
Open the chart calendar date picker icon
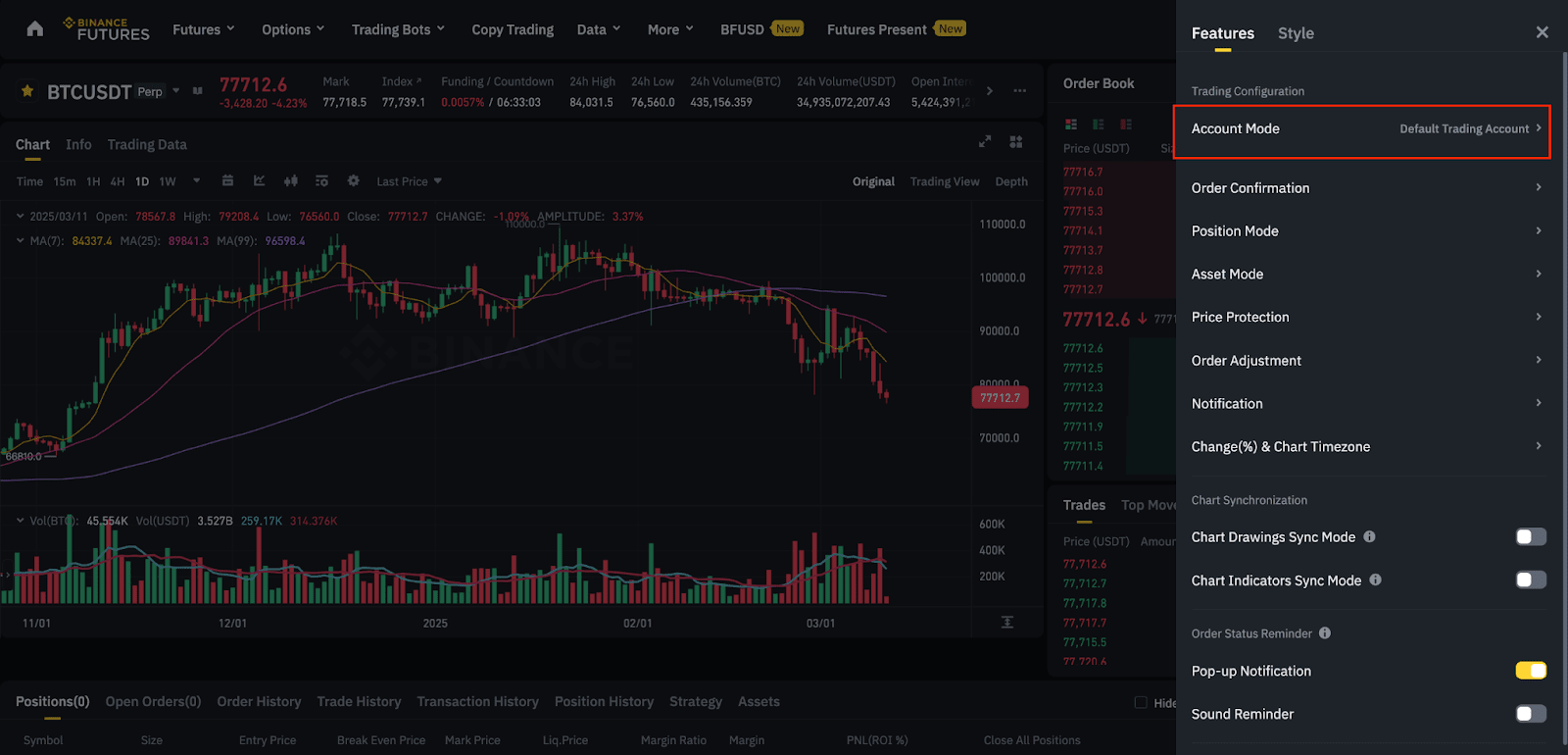click(227, 180)
